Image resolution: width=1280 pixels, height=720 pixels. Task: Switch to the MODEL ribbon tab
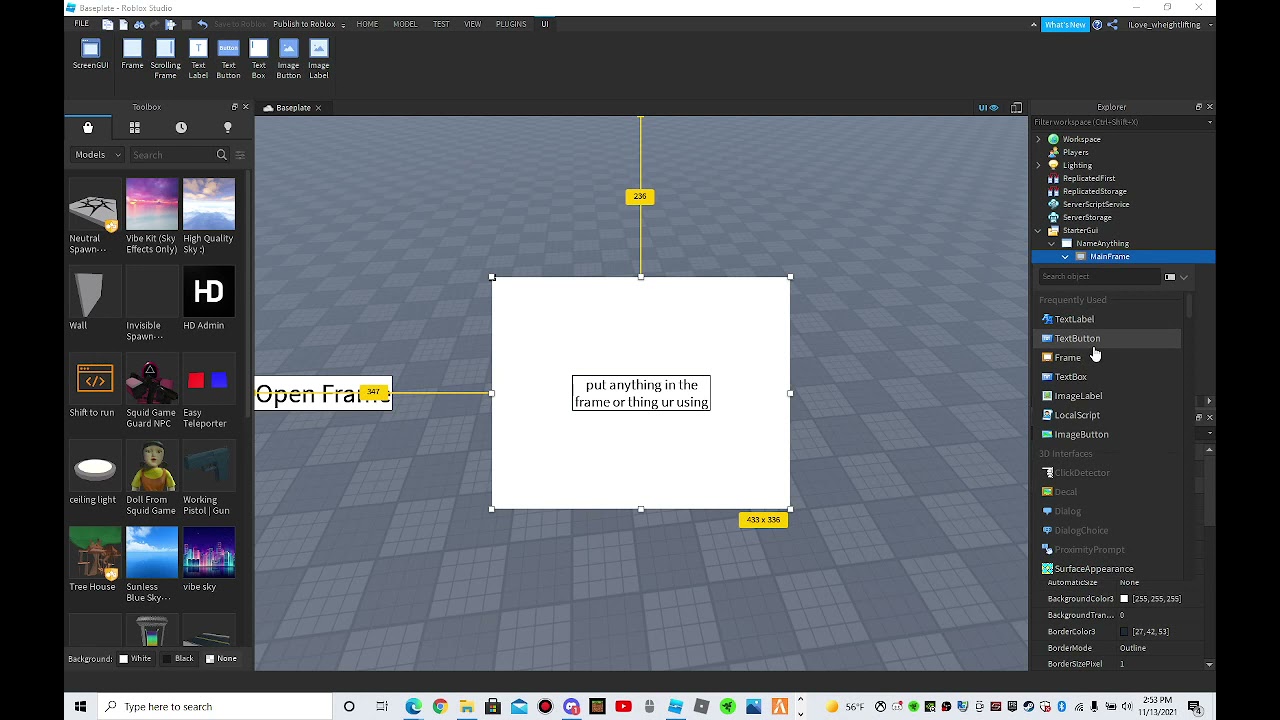click(x=405, y=24)
